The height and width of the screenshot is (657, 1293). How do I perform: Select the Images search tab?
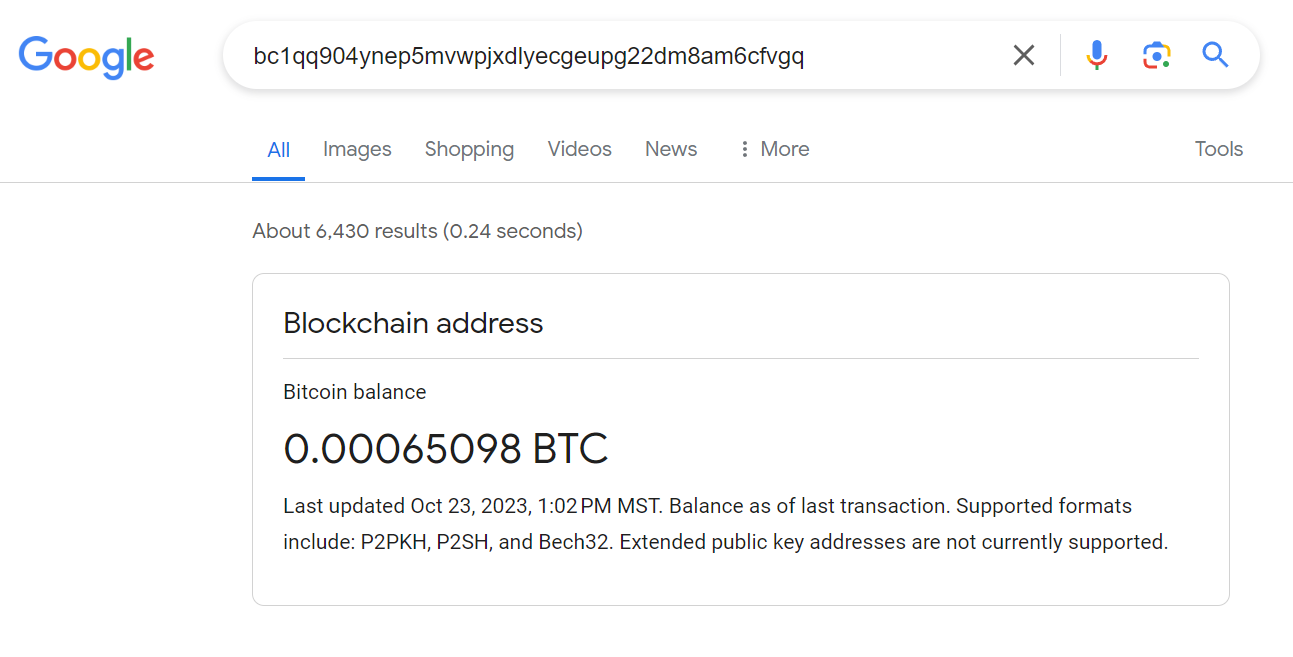(357, 148)
